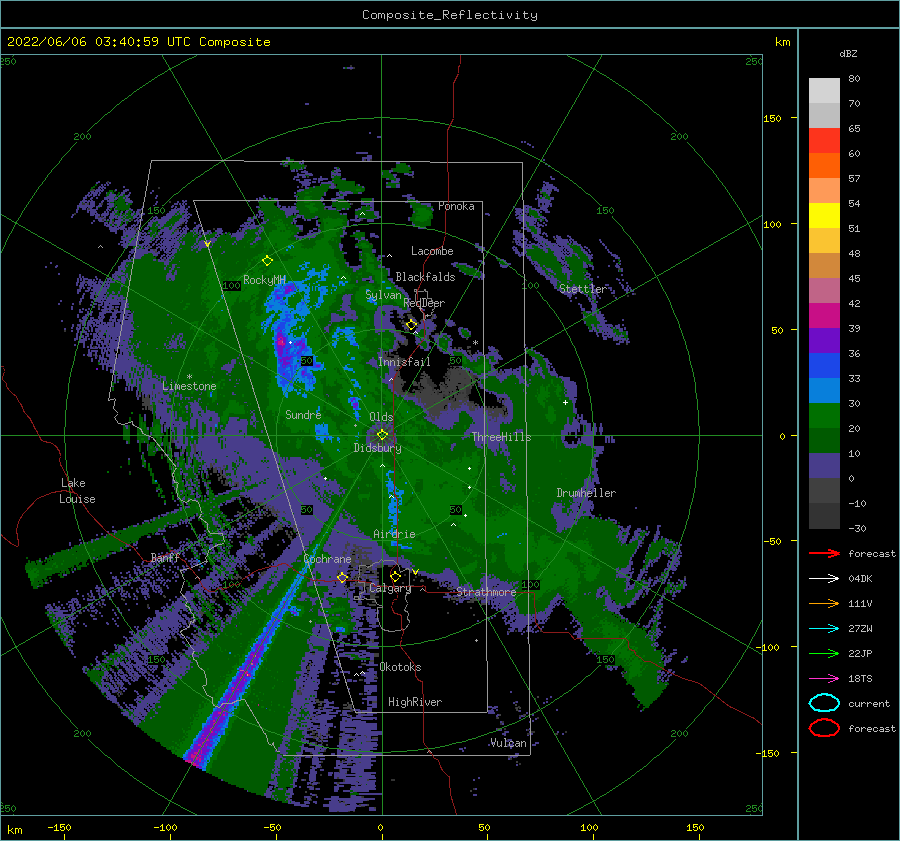This screenshot has width=900, height=841.
Task: Click the Airdrie town label
Action: coord(394,534)
